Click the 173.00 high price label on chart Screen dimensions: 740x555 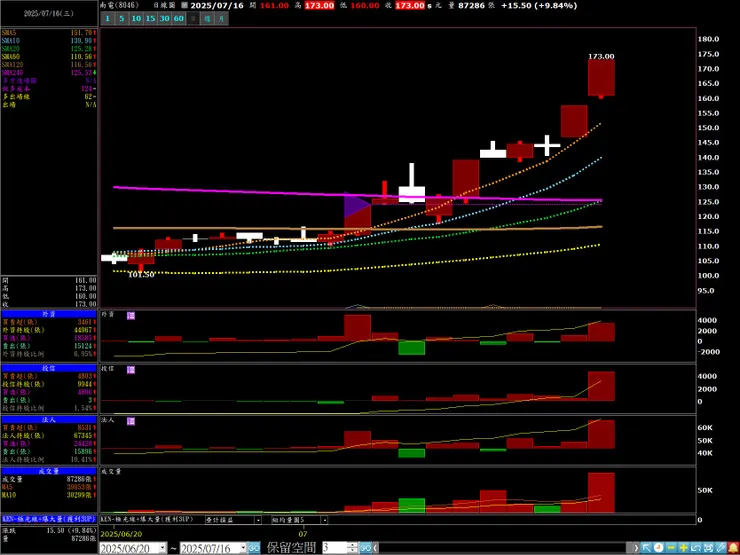(x=601, y=56)
